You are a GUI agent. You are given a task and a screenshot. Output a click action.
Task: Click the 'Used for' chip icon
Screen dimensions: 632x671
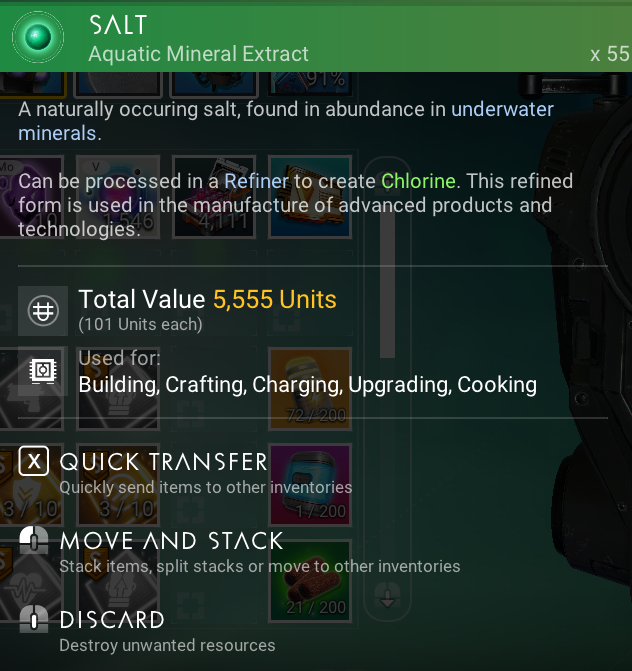click(x=43, y=370)
